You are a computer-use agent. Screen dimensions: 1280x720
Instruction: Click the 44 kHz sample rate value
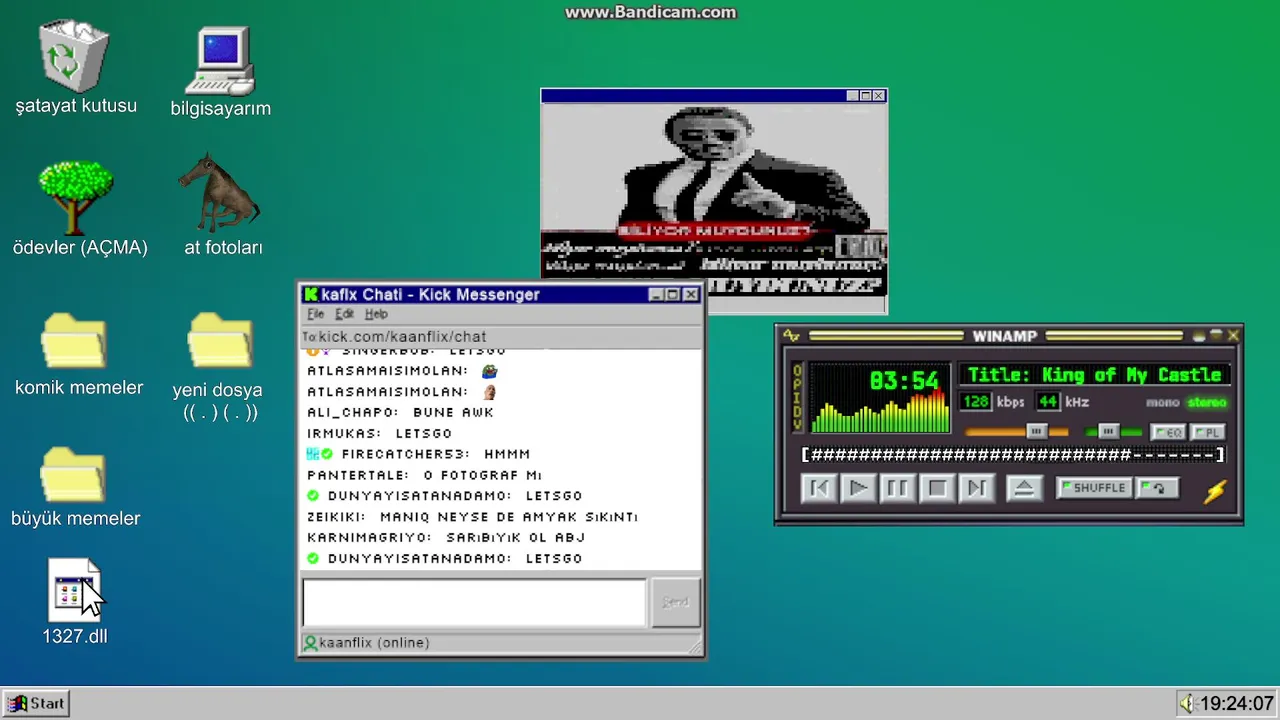click(x=1048, y=402)
